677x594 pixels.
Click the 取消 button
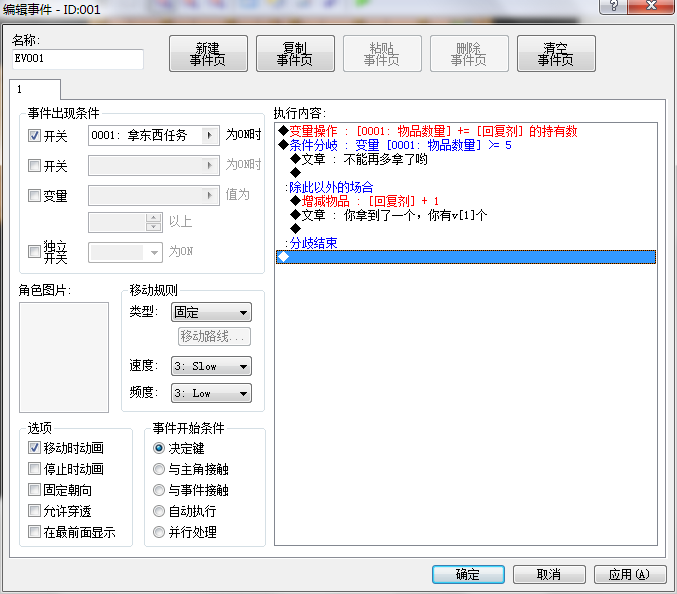point(549,574)
